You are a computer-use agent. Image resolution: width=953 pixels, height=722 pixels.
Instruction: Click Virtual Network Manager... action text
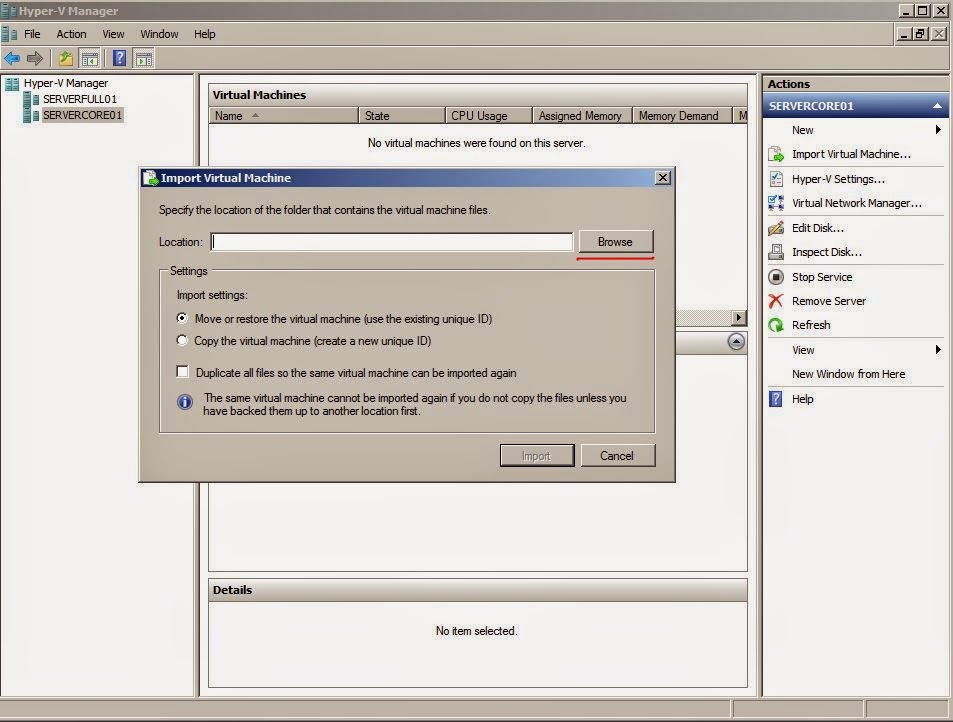856,203
